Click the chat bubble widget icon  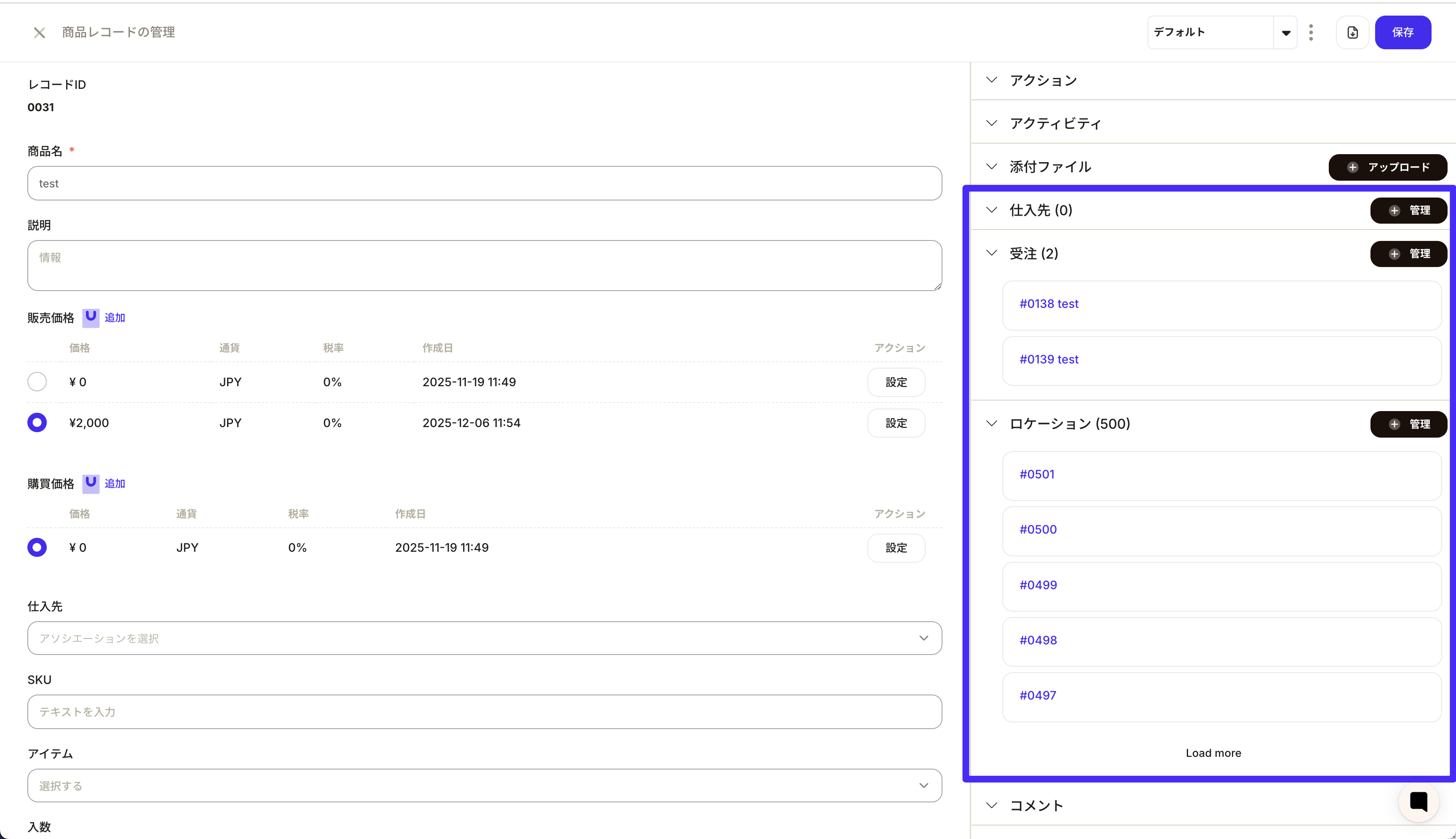pyautogui.click(x=1418, y=802)
